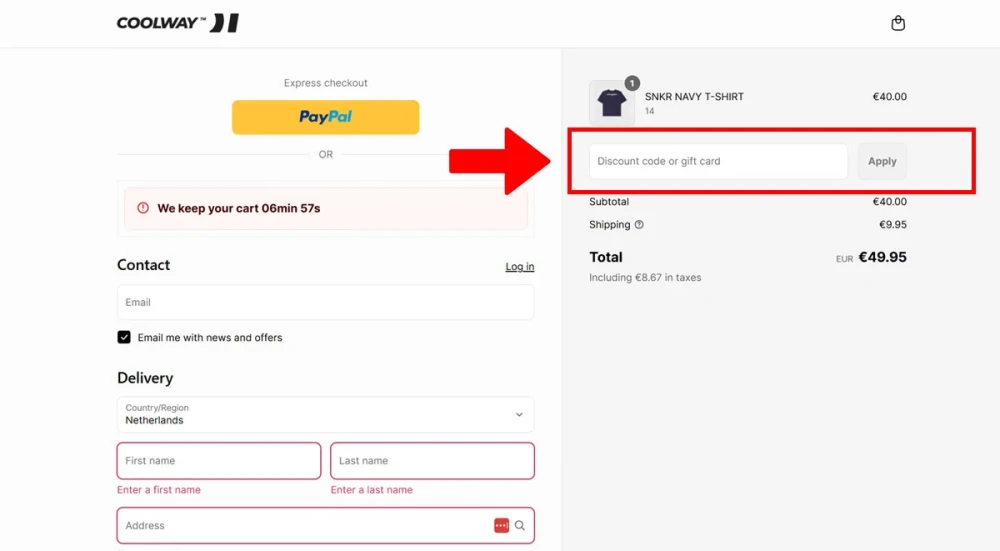Pay with PayPal express checkout
The width and height of the screenshot is (1000, 551).
pos(325,117)
